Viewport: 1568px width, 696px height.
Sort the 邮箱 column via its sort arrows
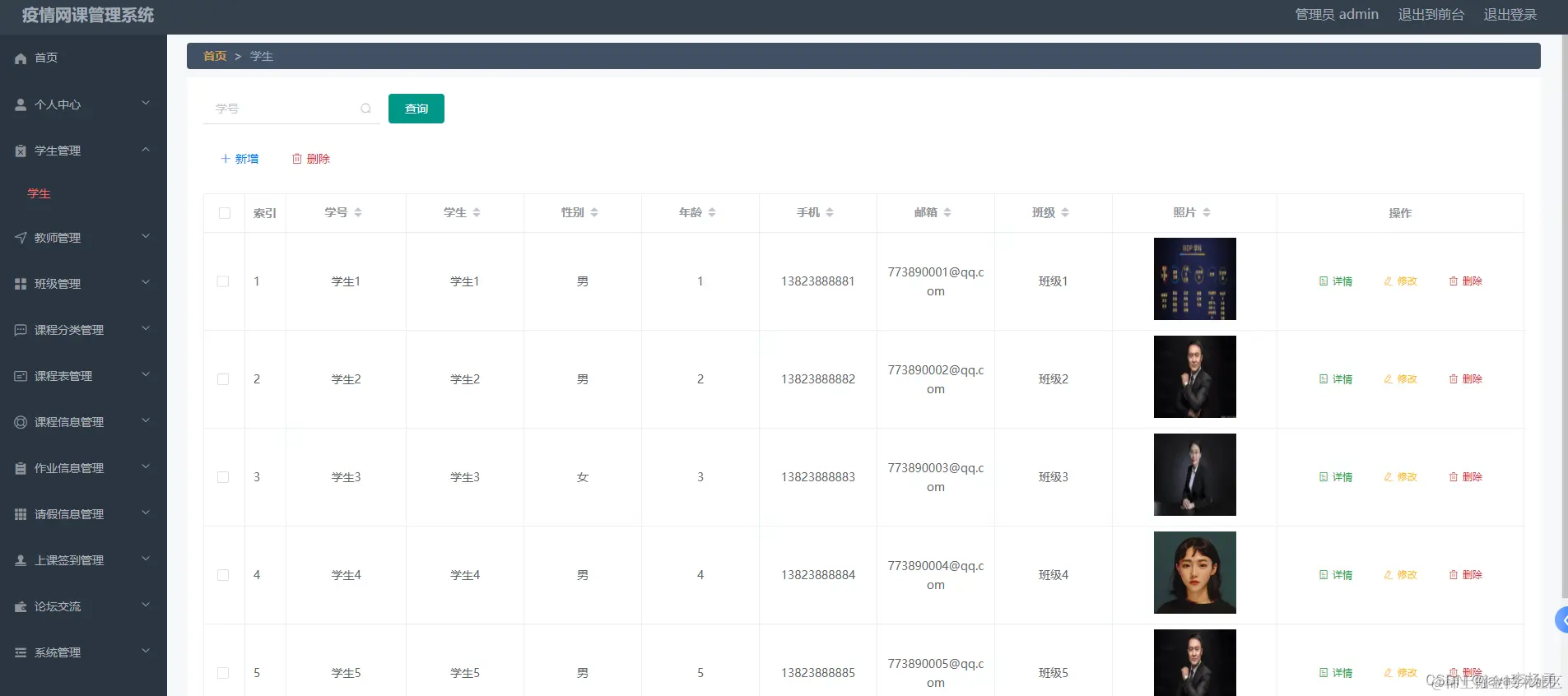(947, 212)
